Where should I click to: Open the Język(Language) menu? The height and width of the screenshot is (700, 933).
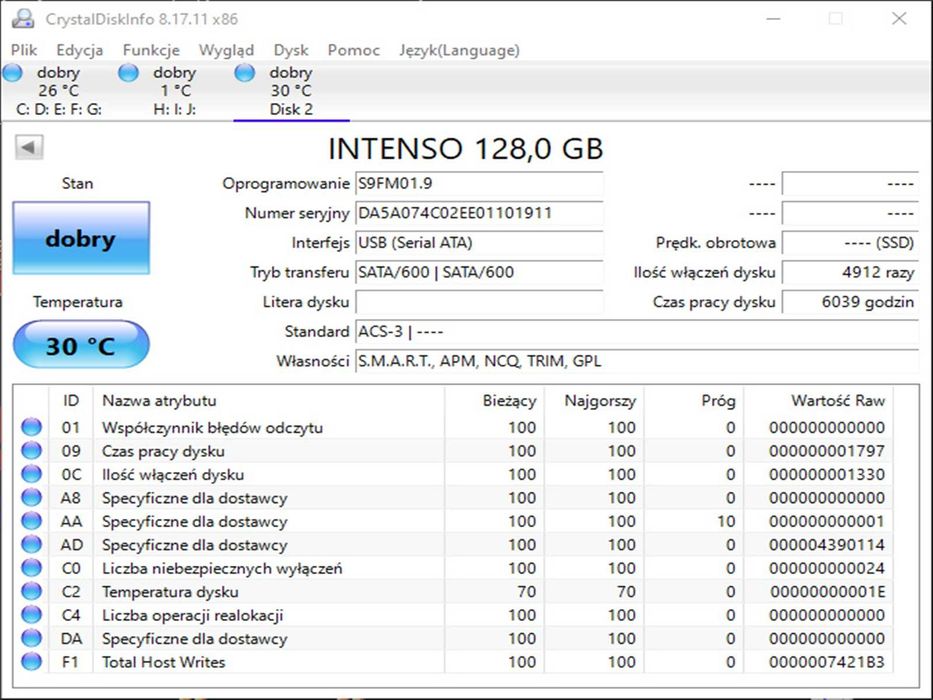click(x=459, y=50)
